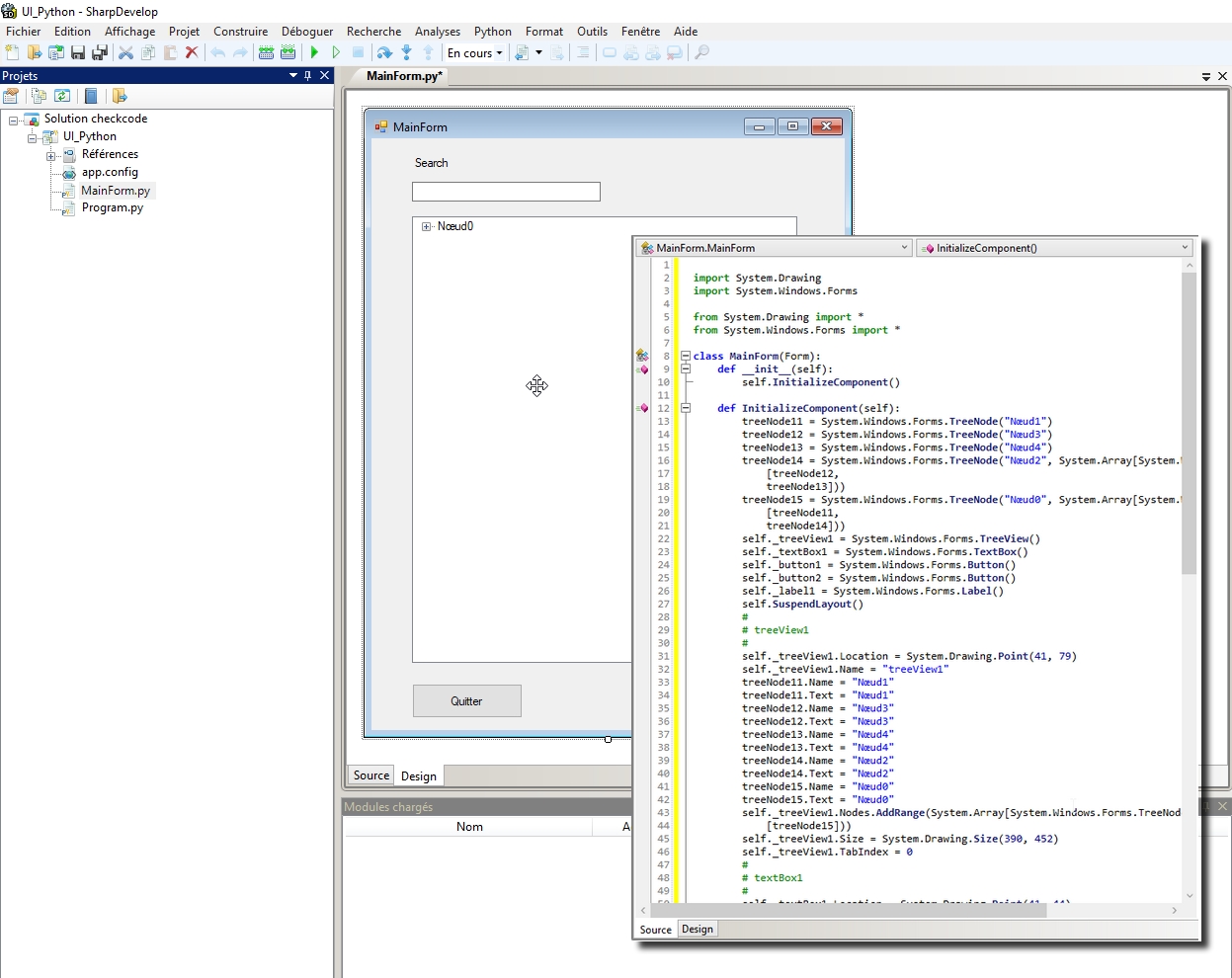1232x978 pixels.
Task: Open the Projets panel options dropdown arrow
Action: click(x=293, y=75)
